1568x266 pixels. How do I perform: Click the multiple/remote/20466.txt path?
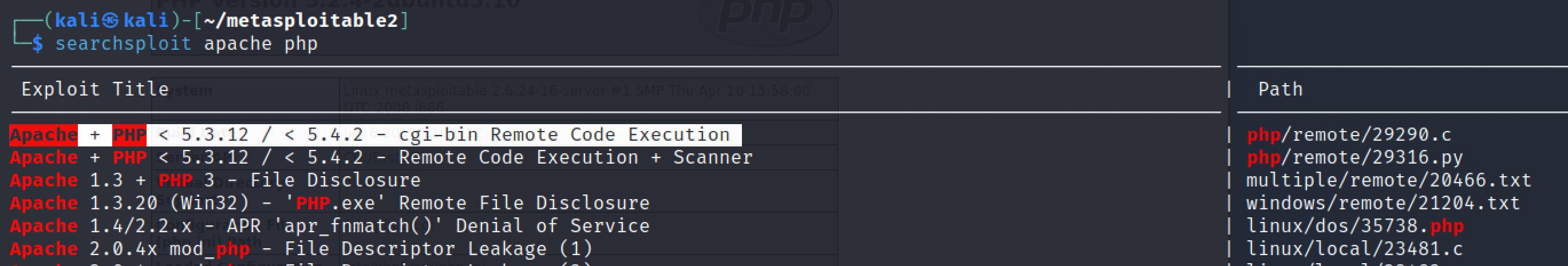1388,181
